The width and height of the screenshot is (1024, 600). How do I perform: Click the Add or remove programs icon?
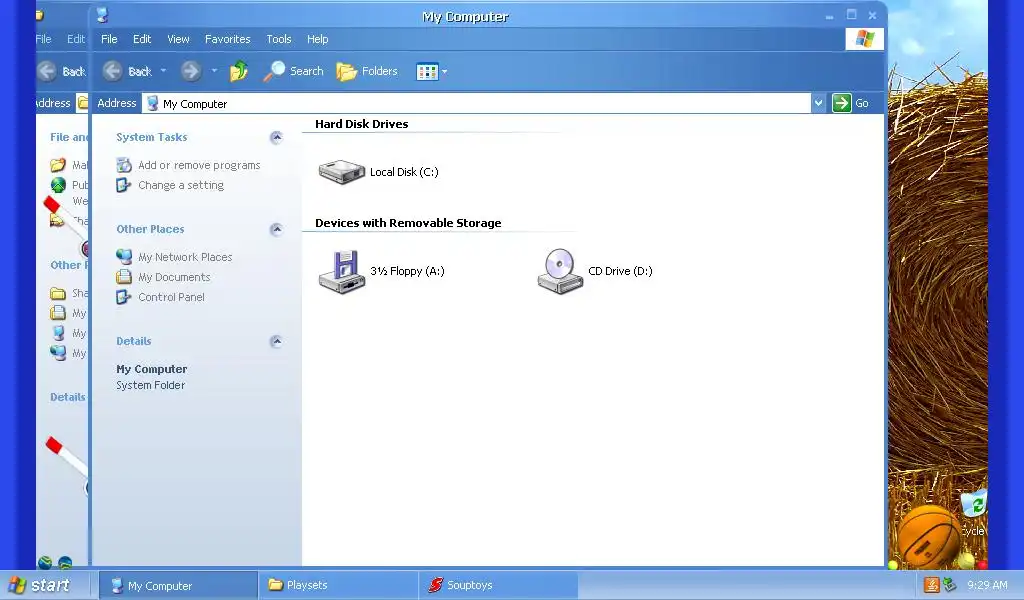124,165
